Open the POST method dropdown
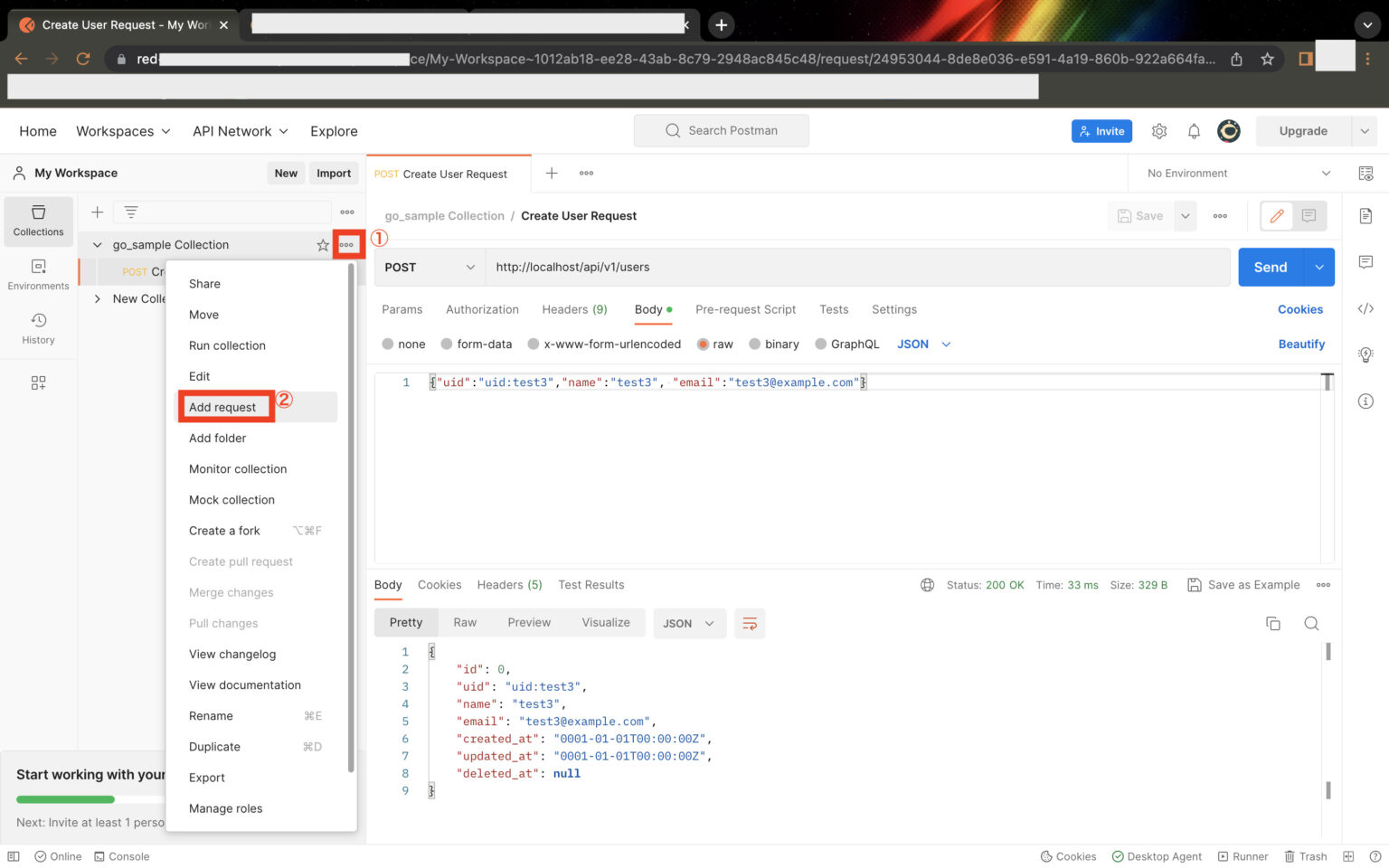Image resolution: width=1389 pixels, height=868 pixels. [x=429, y=267]
